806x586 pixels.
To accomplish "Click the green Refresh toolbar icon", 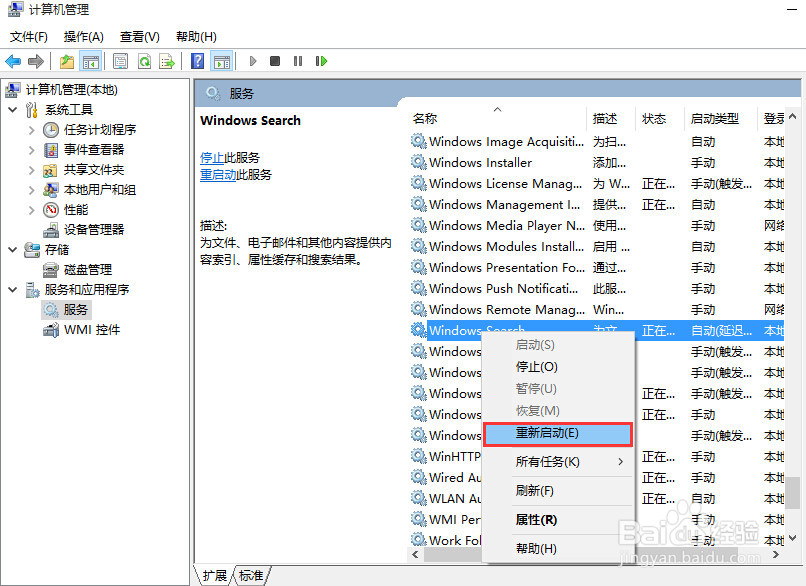I will point(144,62).
